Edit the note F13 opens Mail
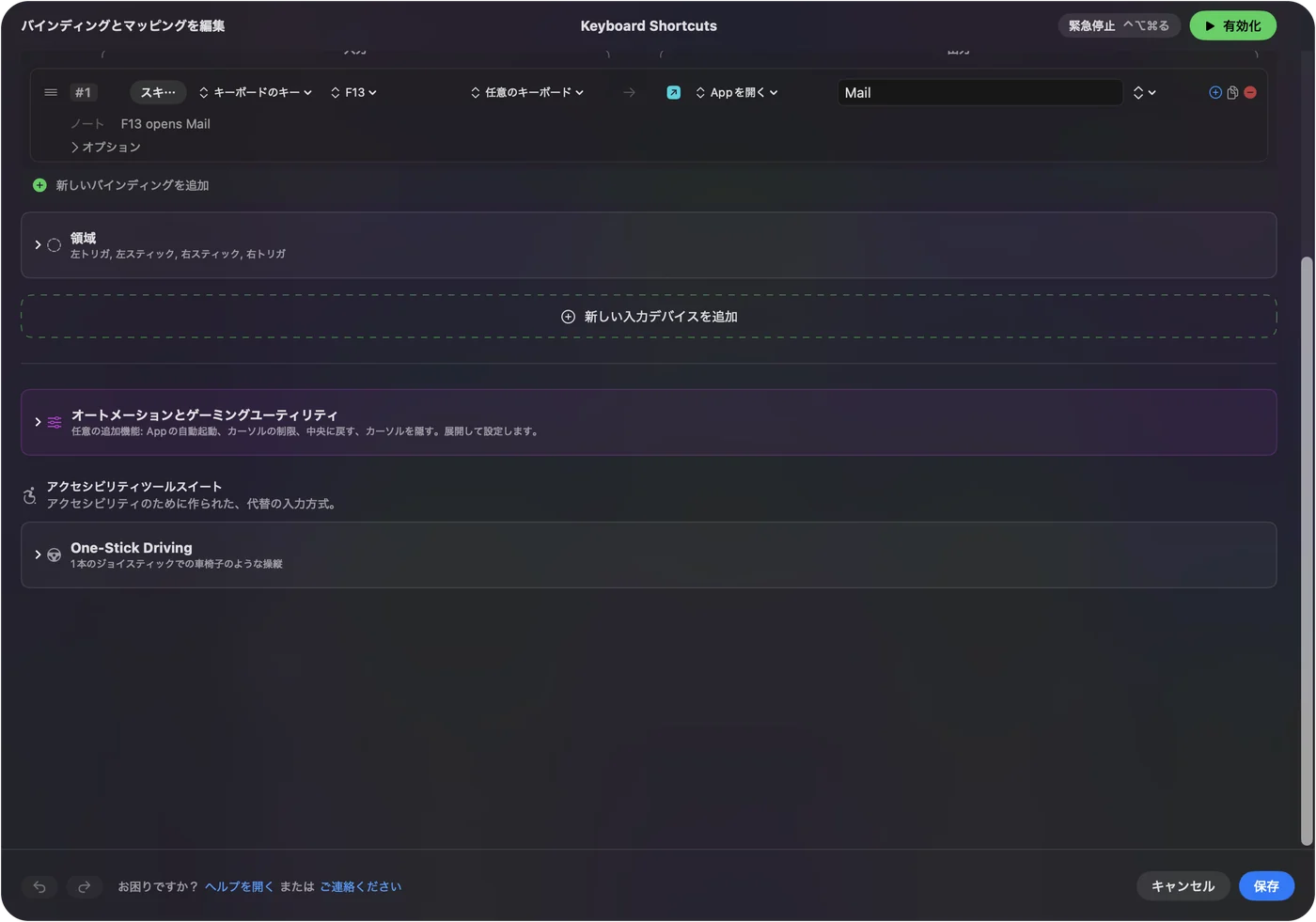 165,124
